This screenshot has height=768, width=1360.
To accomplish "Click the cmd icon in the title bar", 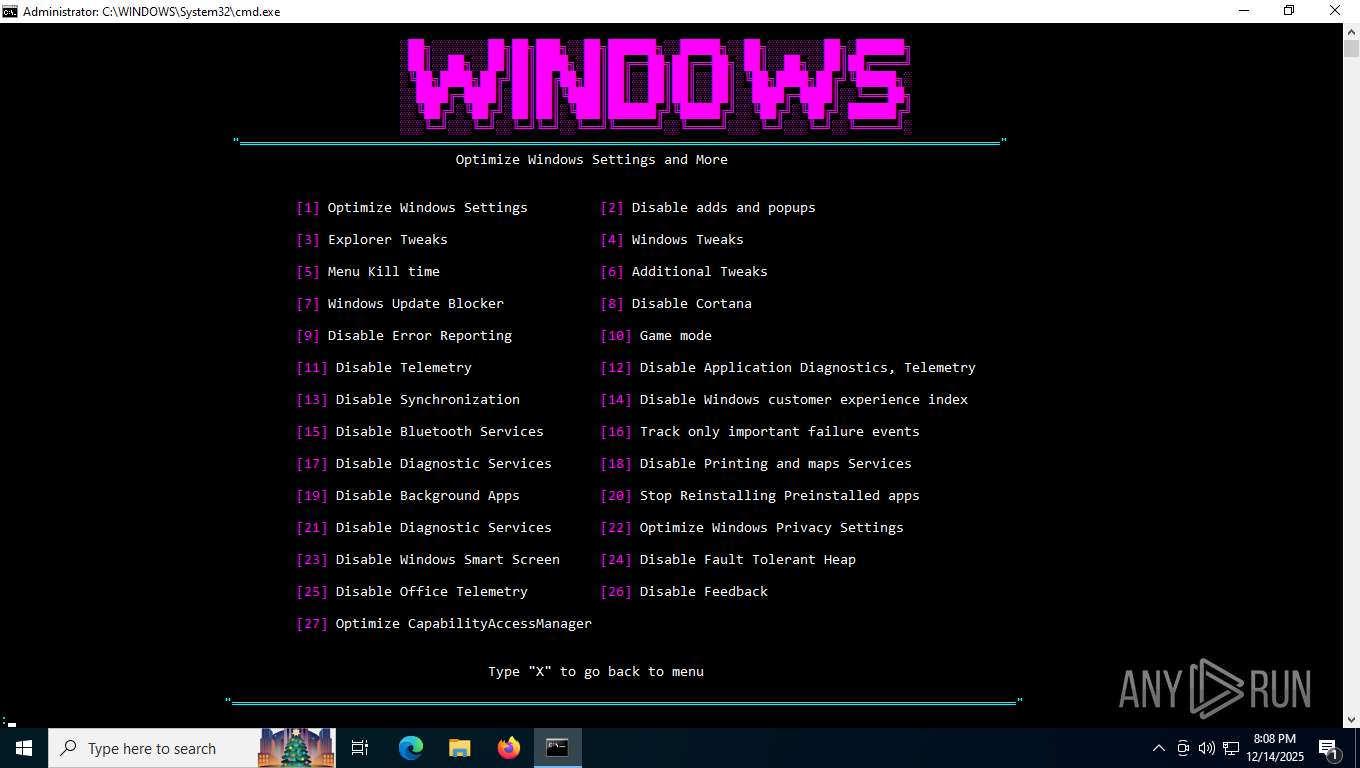I will point(10,11).
